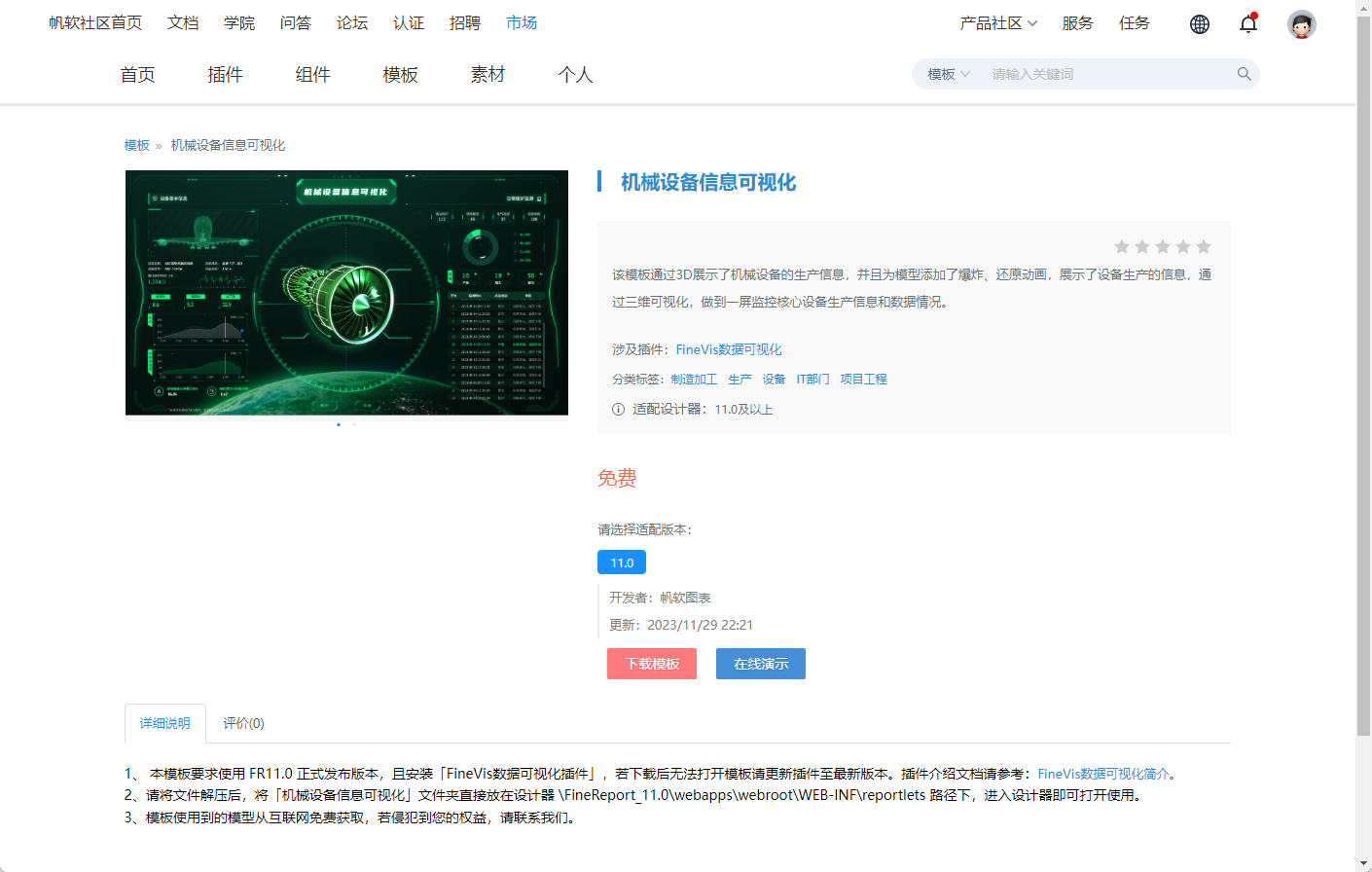Open the 模板 search category dropdown

click(x=949, y=74)
